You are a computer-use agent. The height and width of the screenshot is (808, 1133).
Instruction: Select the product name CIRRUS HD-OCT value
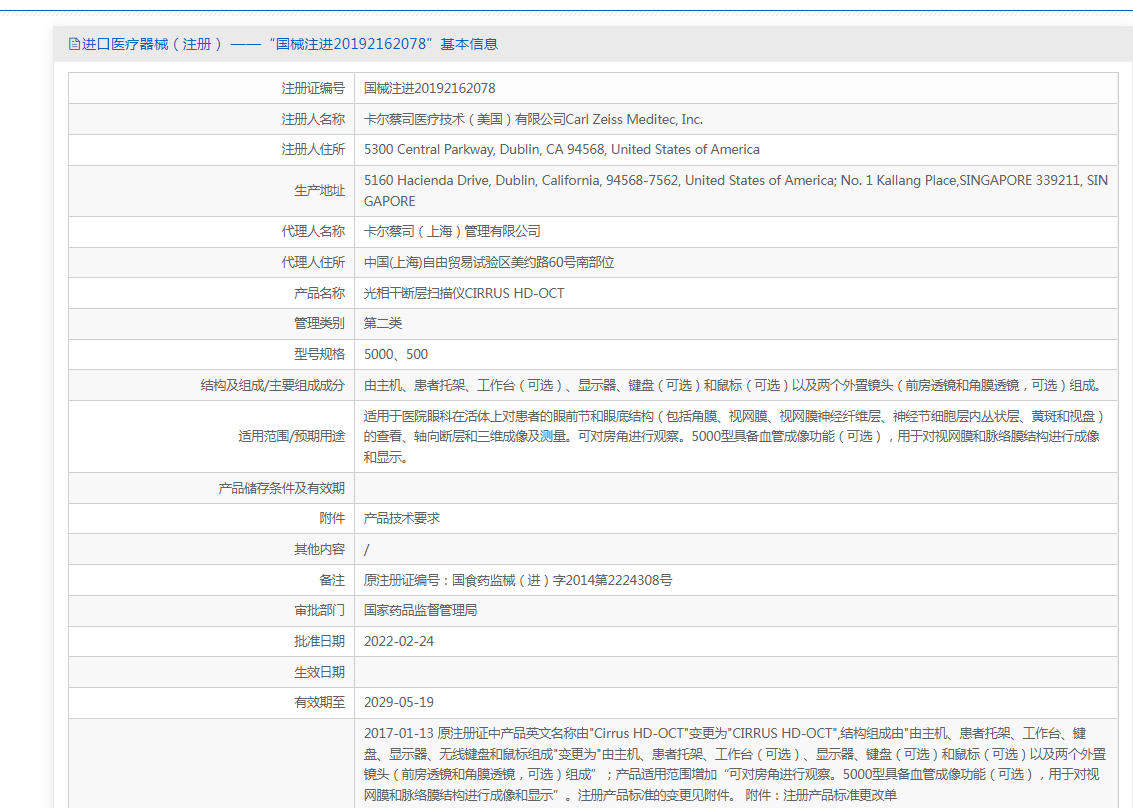click(464, 293)
